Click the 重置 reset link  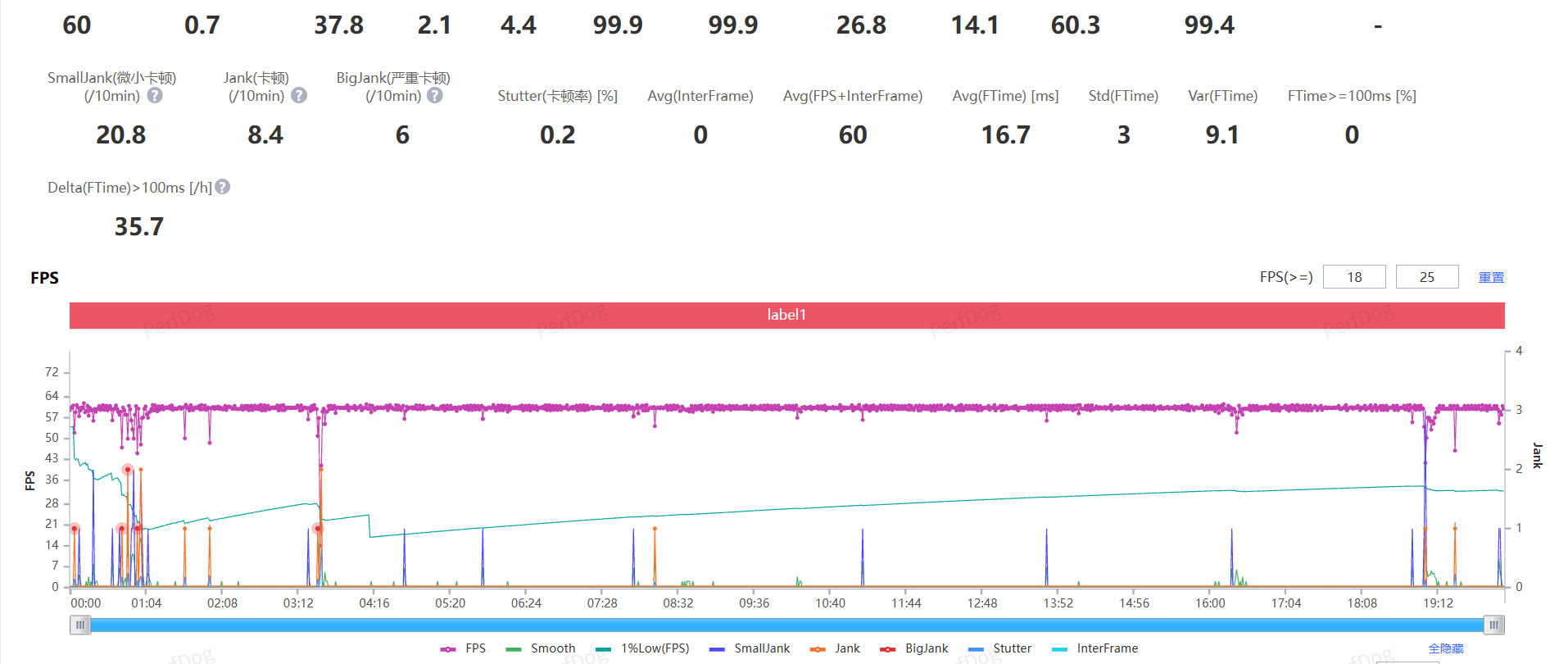[x=1491, y=277]
